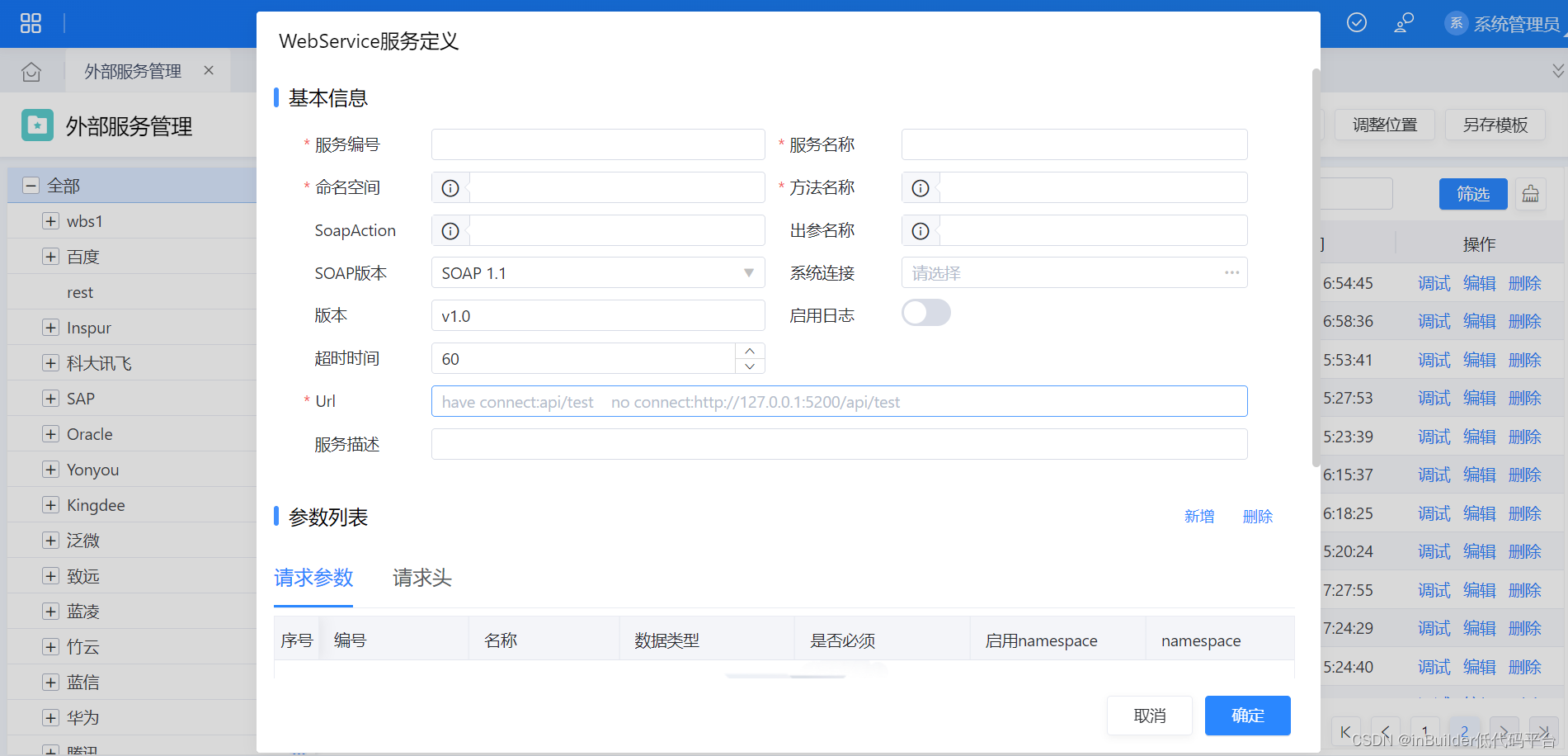Expand the 百度 tree node
The image size is (1568, 756).
(x=50, y=257)
